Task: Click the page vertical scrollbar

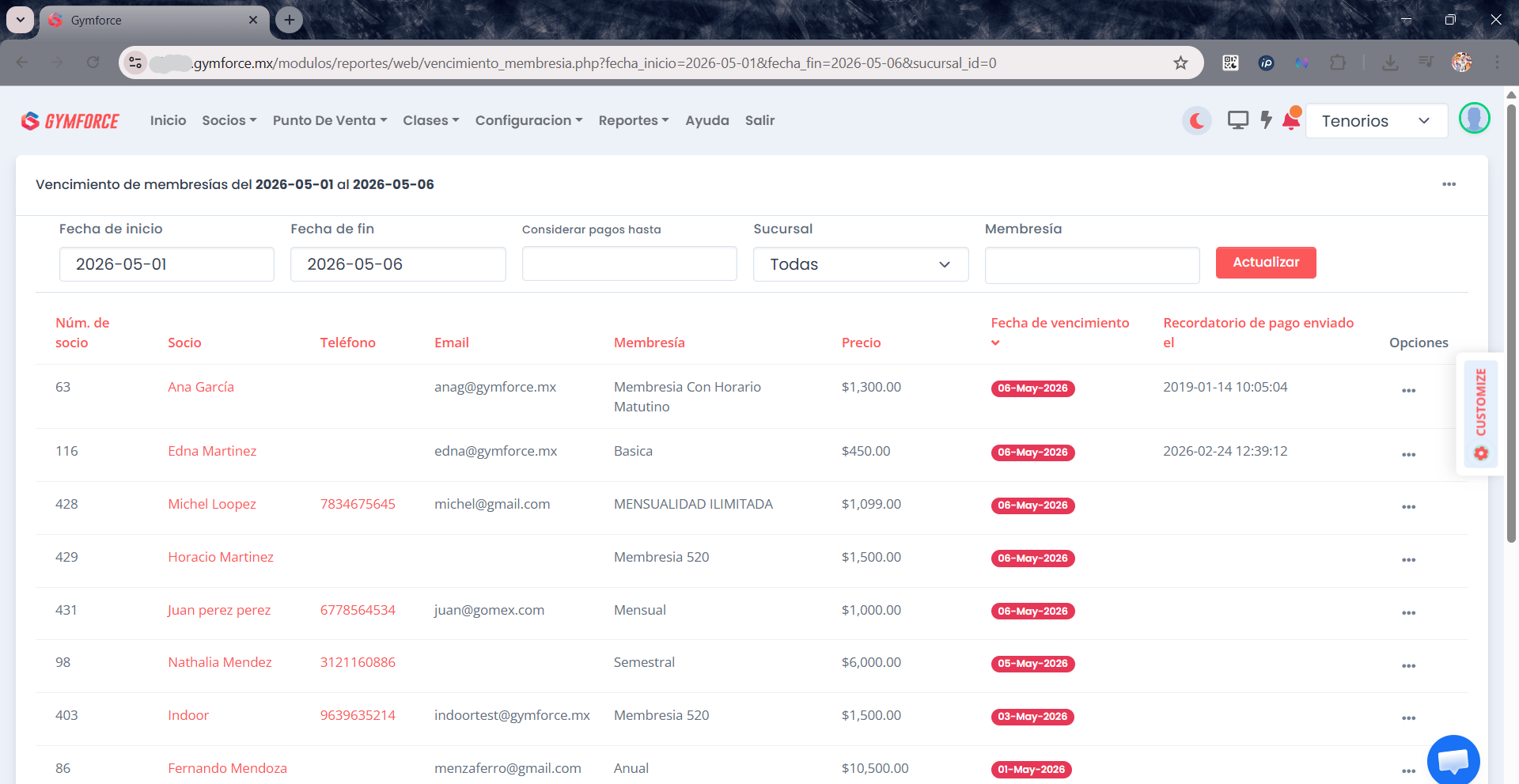Action: (x=1511, y=324)
